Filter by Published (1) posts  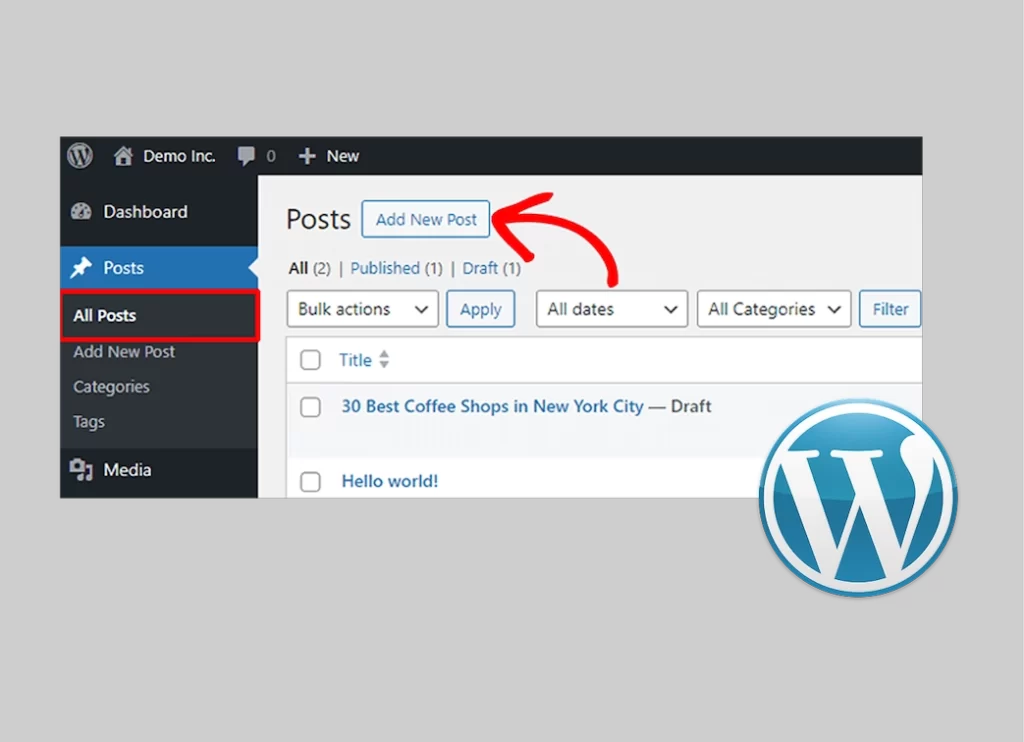[x=396, y=268]
